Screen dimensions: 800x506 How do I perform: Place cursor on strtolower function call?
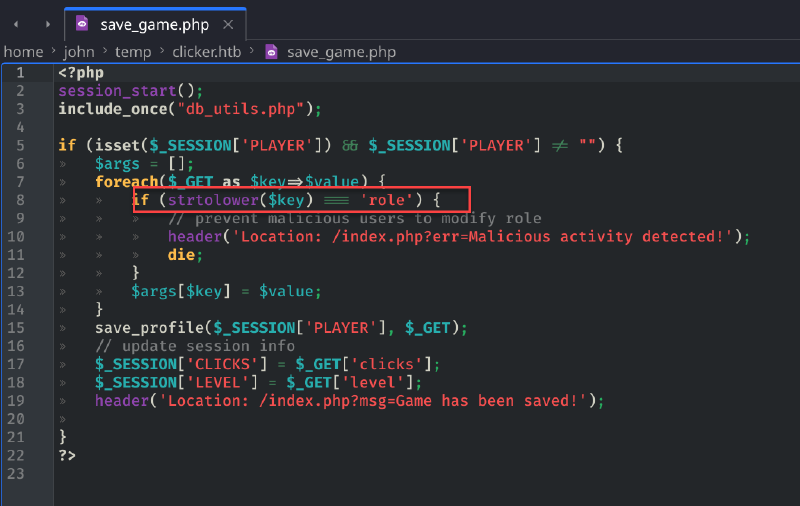point(213,200)
